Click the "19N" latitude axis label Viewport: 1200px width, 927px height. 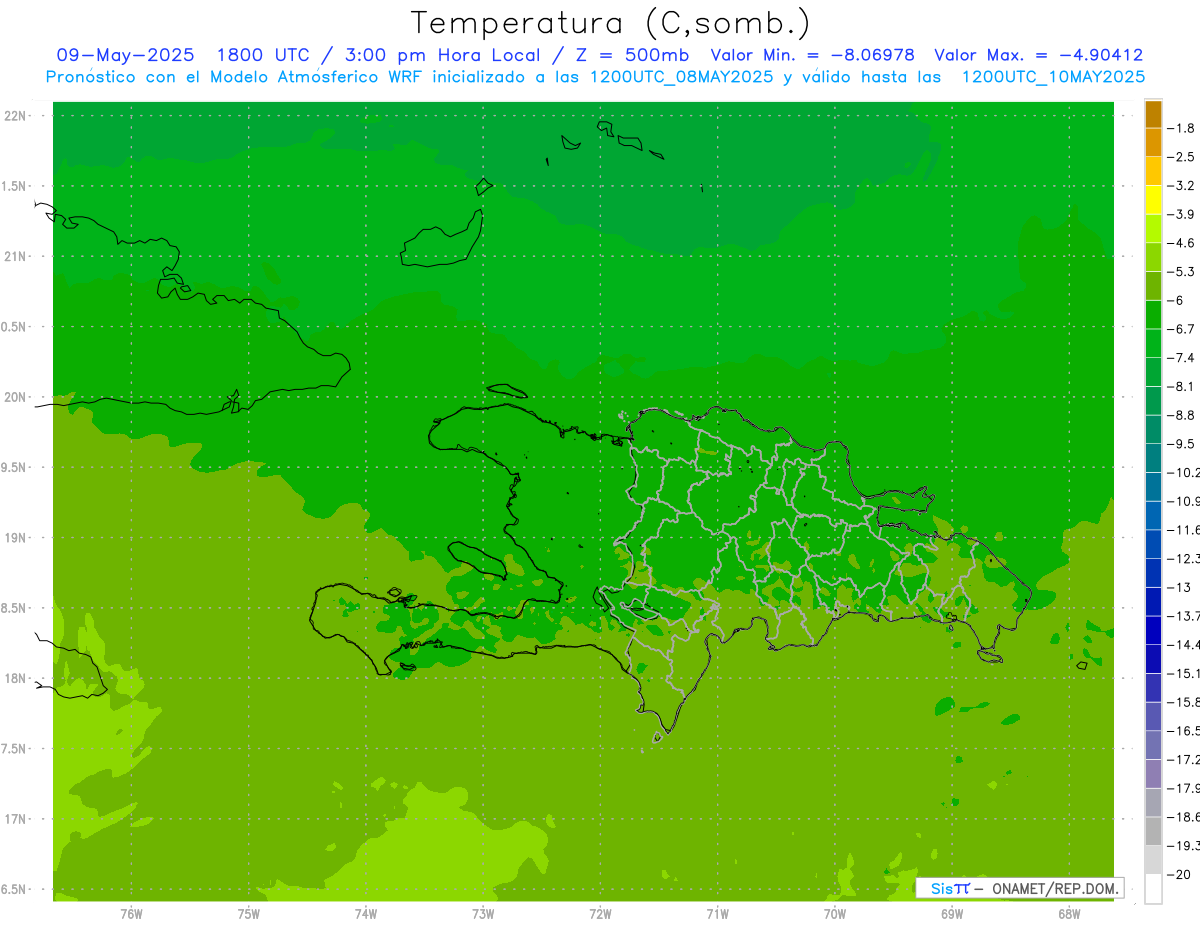point(17,538)
